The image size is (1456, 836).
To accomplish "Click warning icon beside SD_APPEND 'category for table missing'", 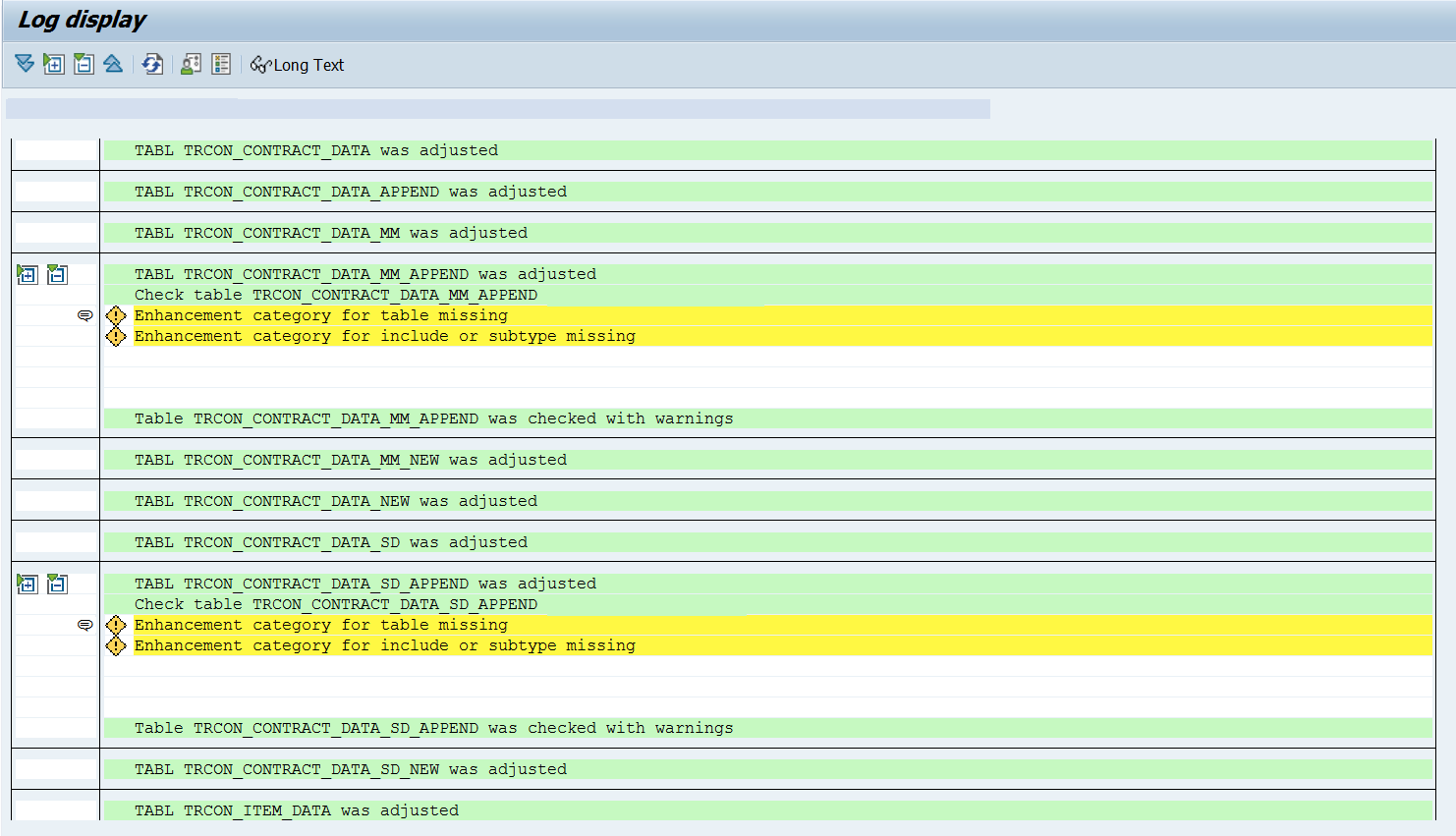I will pyautogui.click(x=116, y=625).
